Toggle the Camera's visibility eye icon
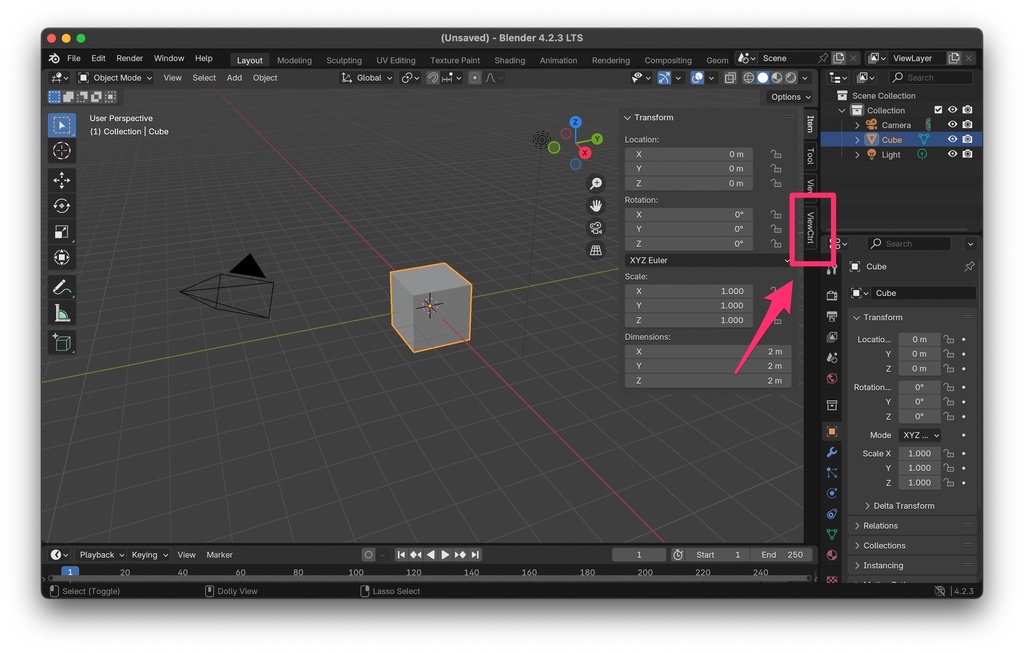 [x=953, y=124]
